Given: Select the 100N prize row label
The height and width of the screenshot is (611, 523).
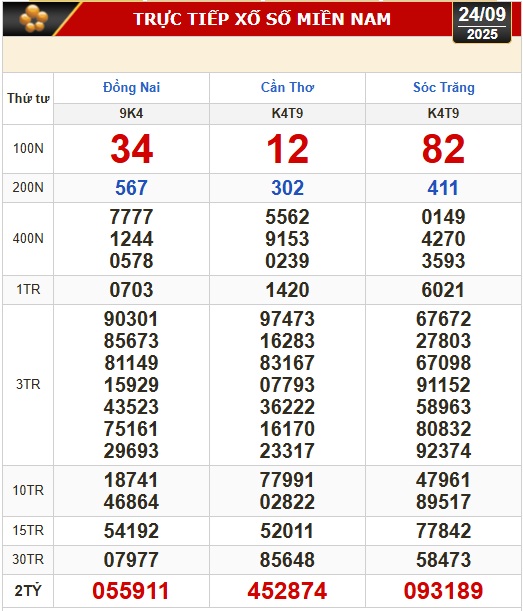Looking at the screenshot, I should point(28,148).
